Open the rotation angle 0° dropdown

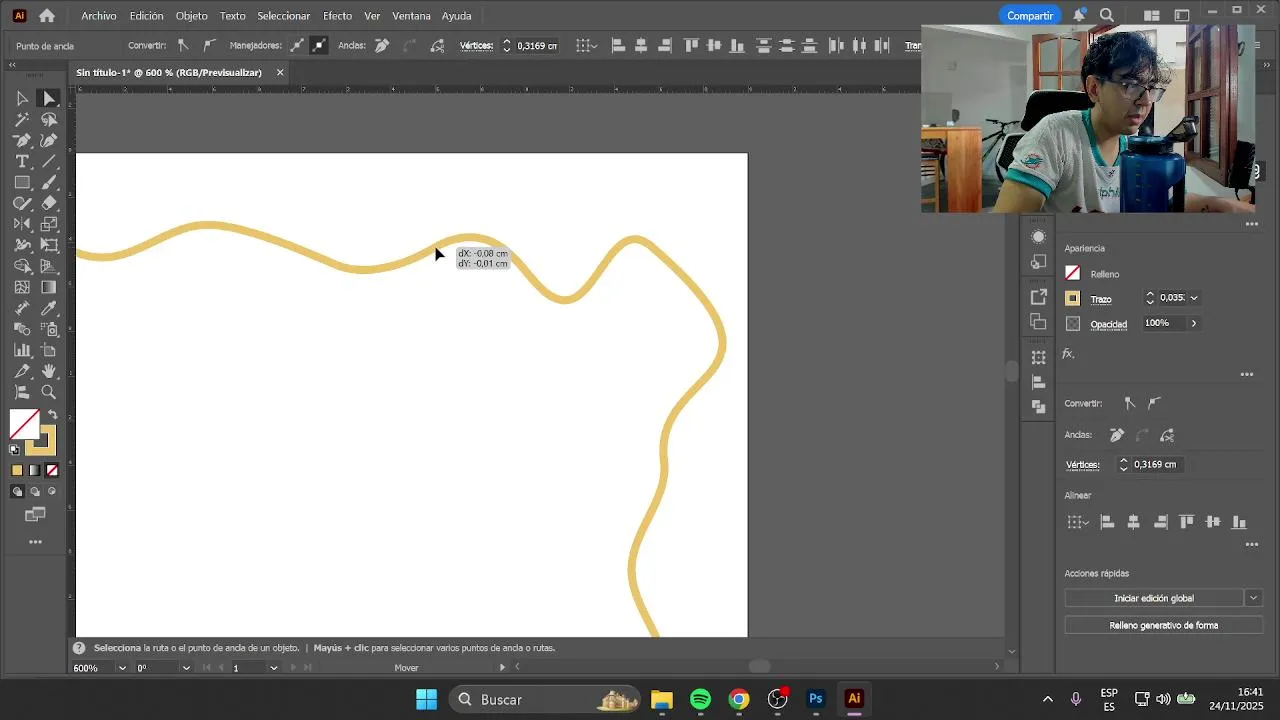tap(185, 668)
